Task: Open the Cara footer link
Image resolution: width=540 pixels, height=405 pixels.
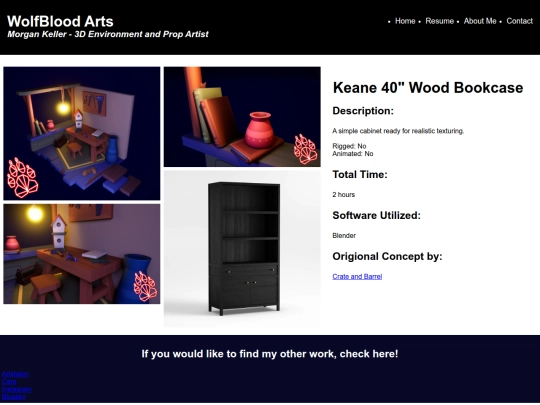Action: [x=9, y=381]
